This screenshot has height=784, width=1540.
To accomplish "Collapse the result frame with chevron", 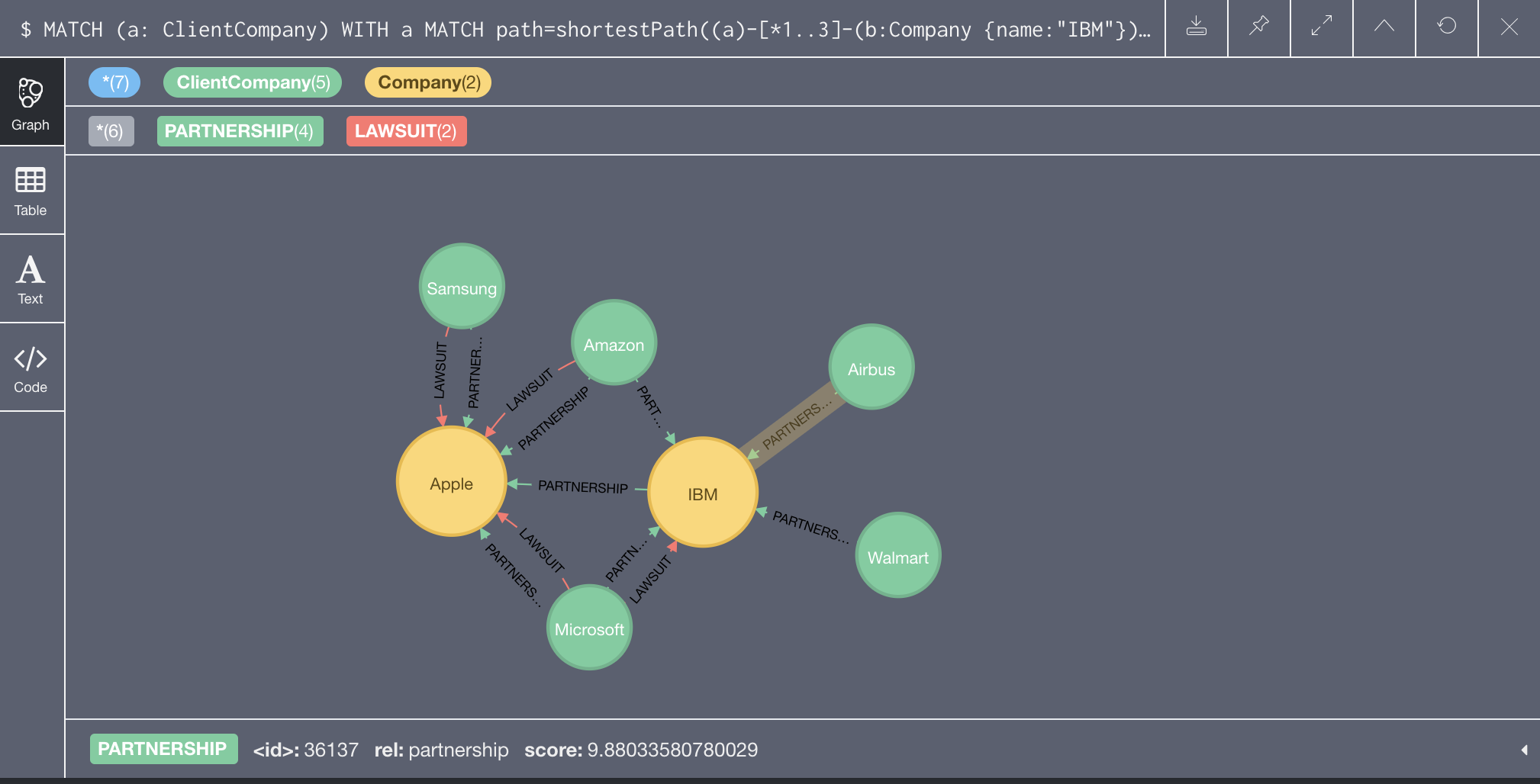I will pos(1384,27).
